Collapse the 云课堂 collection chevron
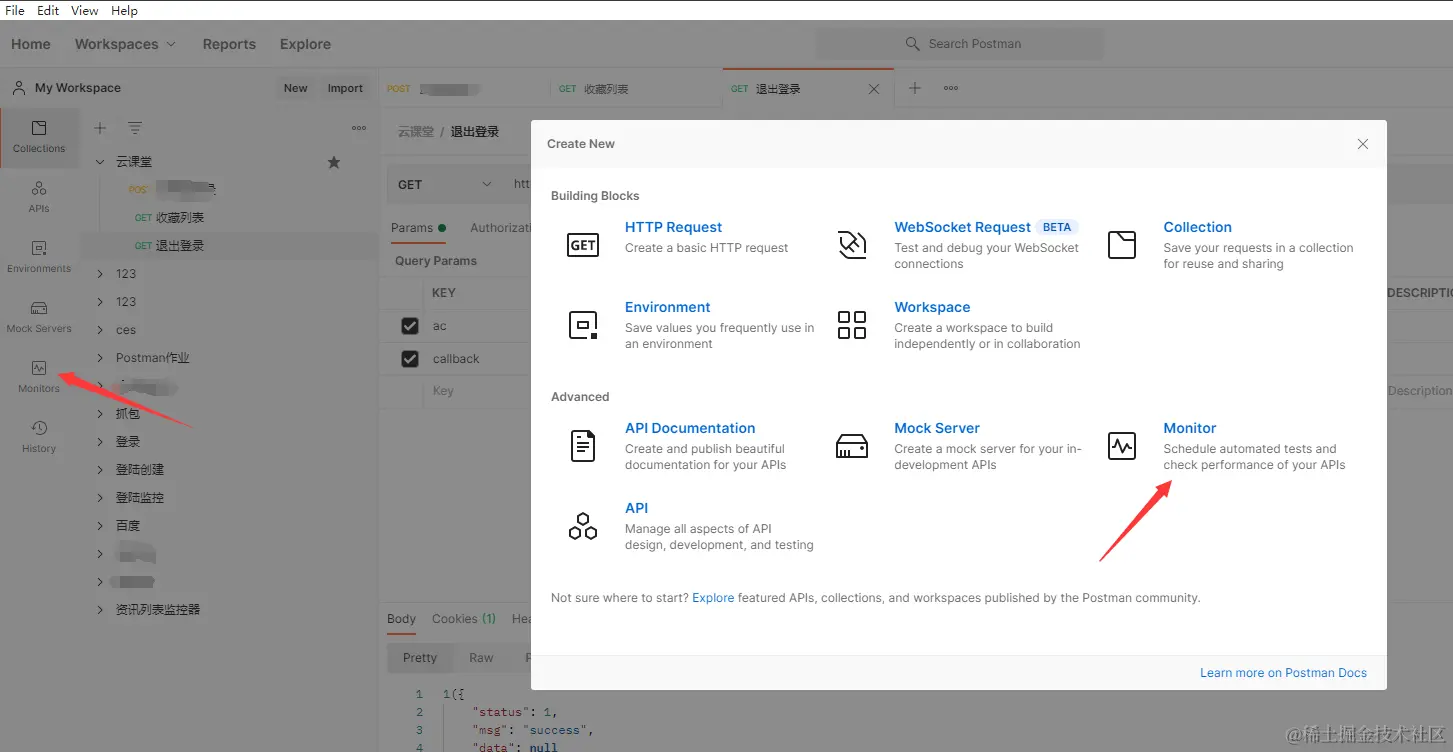This screenshot has width=1453, height=752. (x=100, y=162)
